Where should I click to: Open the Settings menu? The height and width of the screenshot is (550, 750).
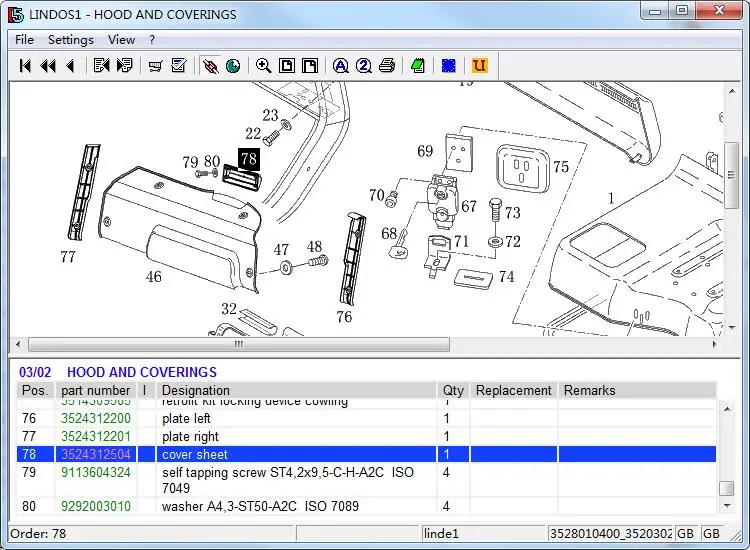pos(70,40)
